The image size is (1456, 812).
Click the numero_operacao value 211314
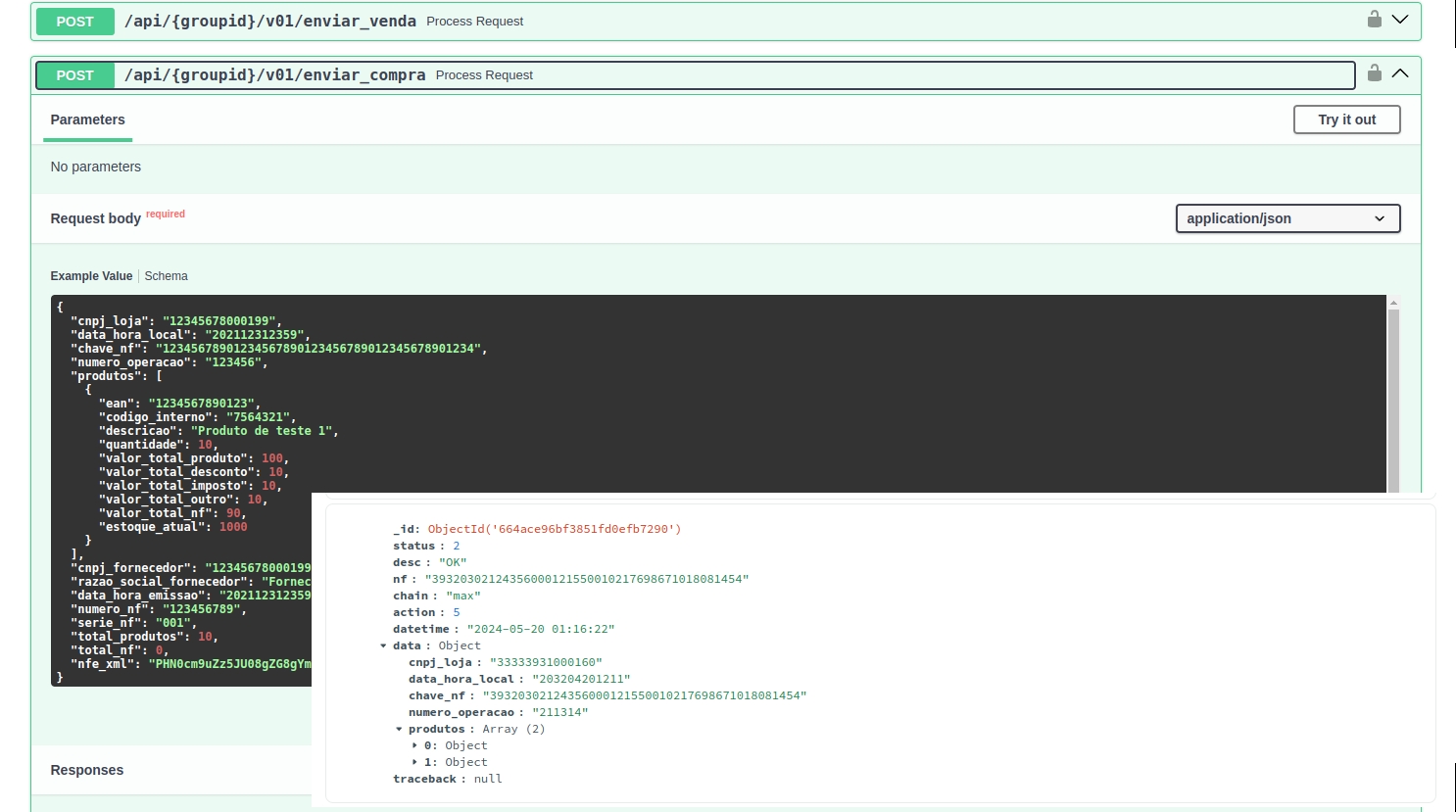pyautogui.click(x=559, y=712)
